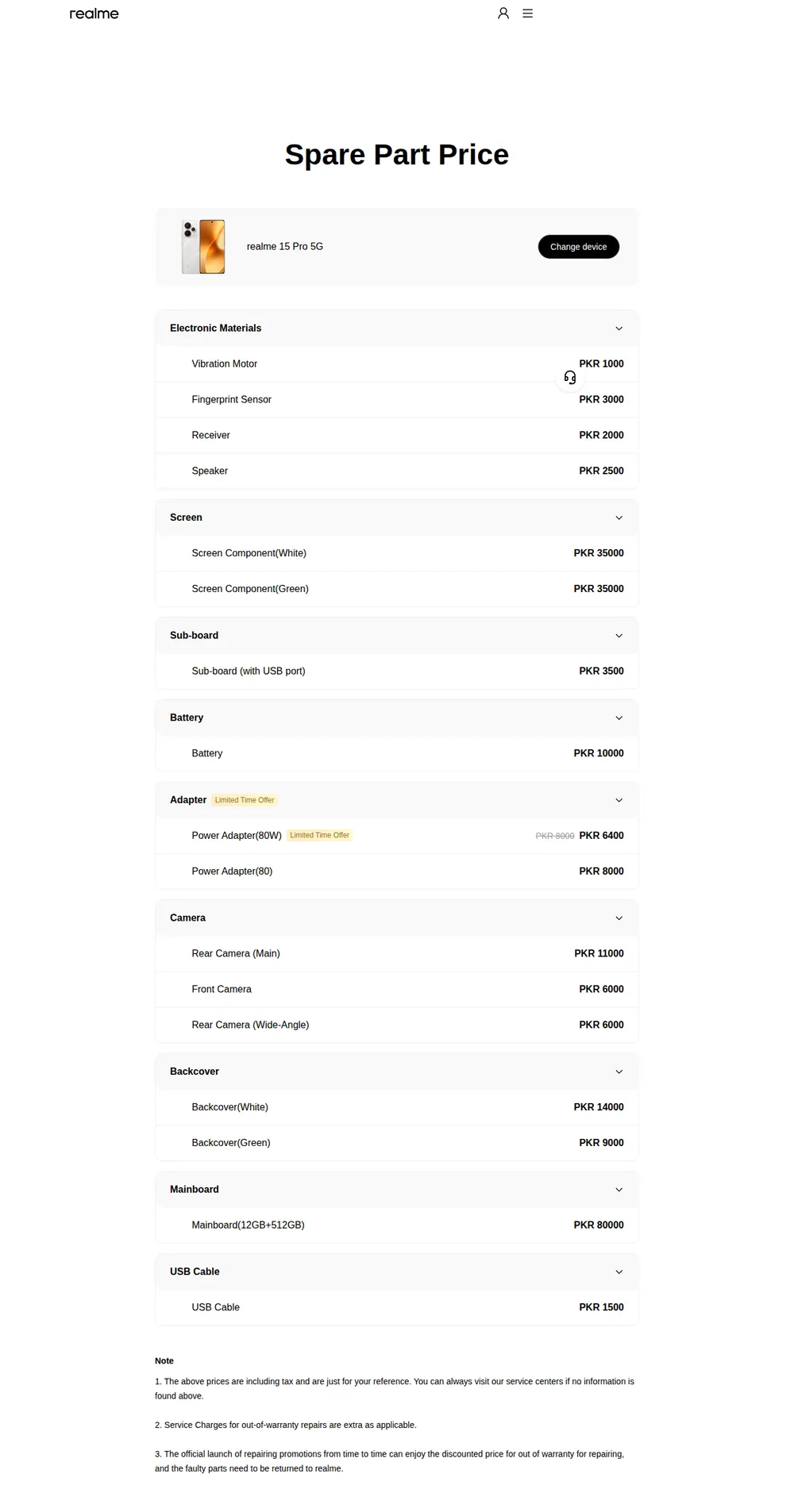Open the user account icon
The width and height of the screenshot is (794, 1512).
(x=503, y=13)
